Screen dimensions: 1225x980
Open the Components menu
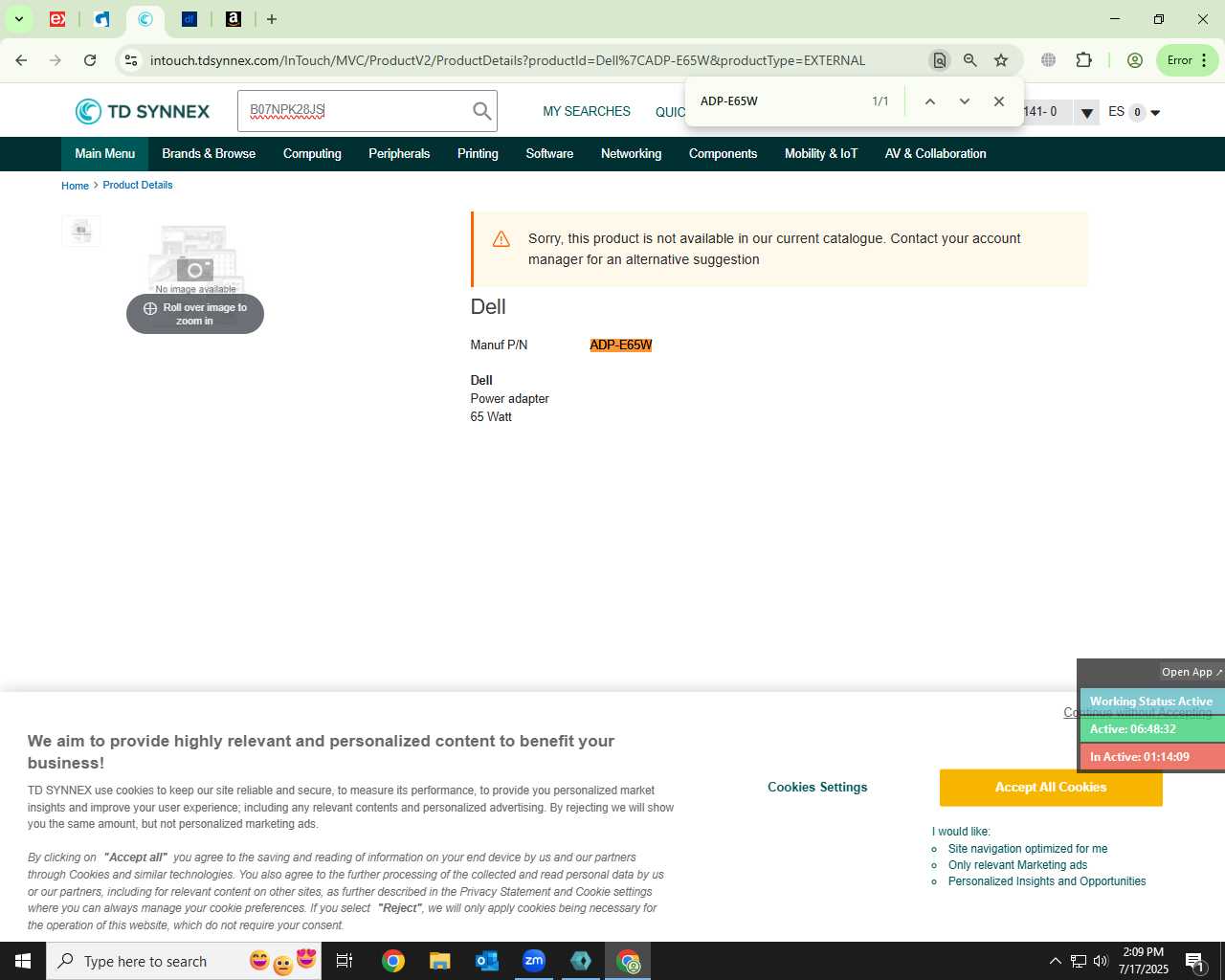pos(723,154)
